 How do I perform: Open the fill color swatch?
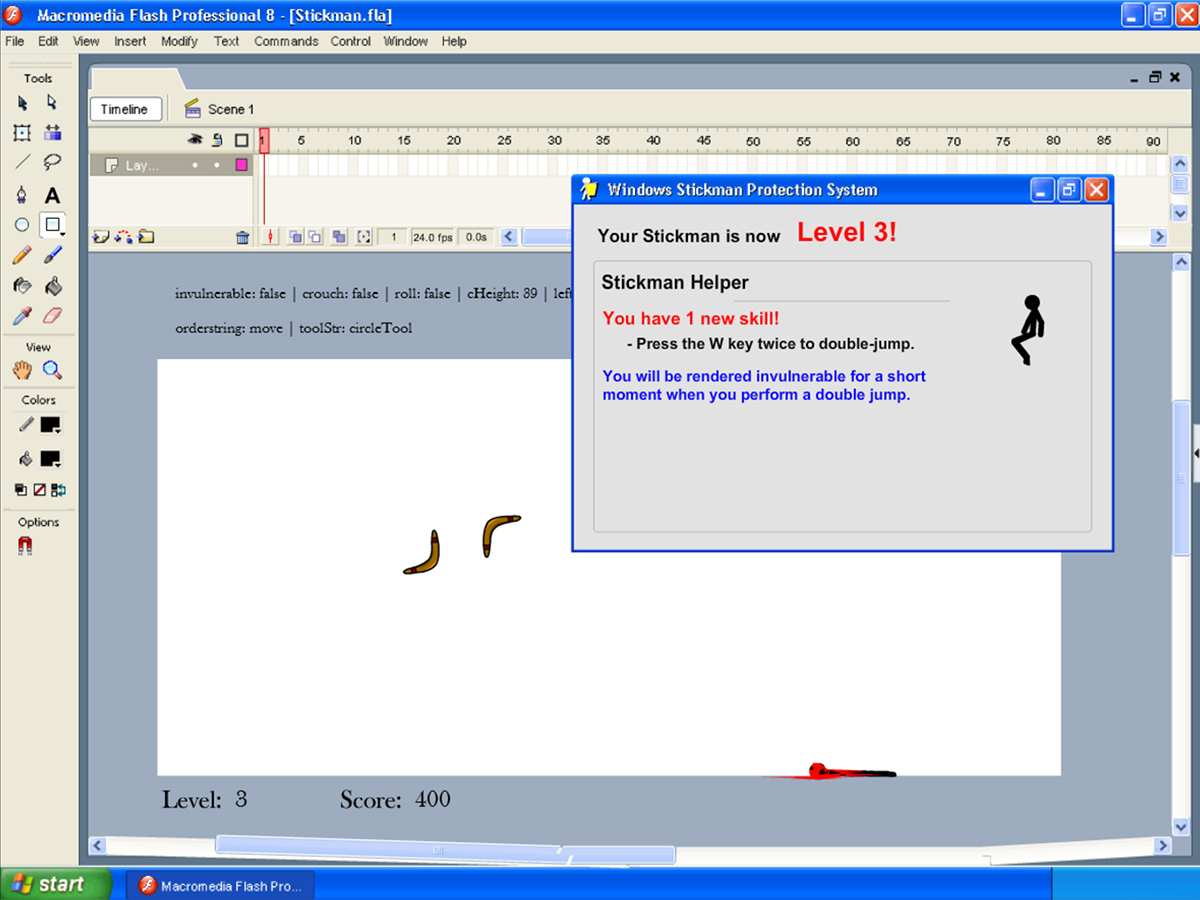pos(50,460)
